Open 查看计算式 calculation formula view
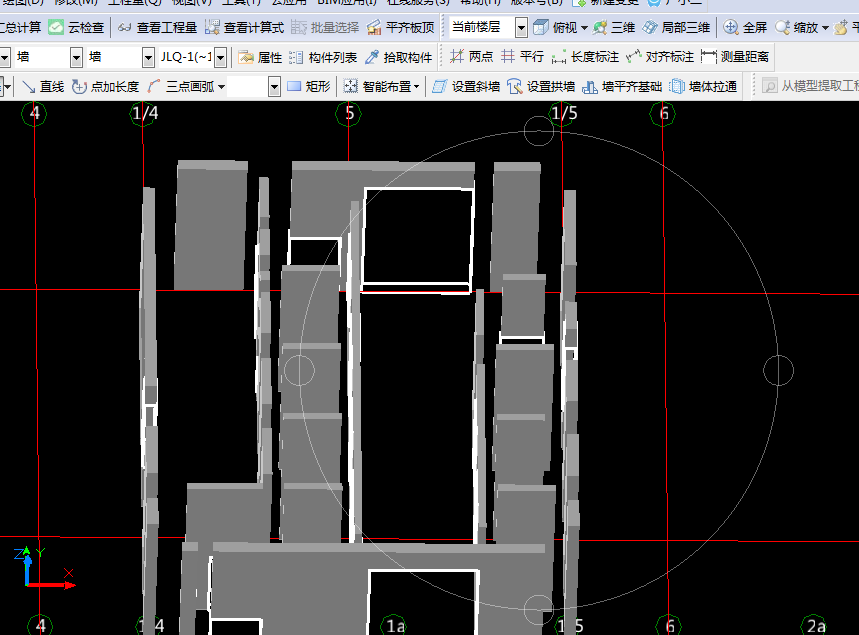Image resolution: width=859 pixels, height=635 pixels. click(x=244, y=27)
